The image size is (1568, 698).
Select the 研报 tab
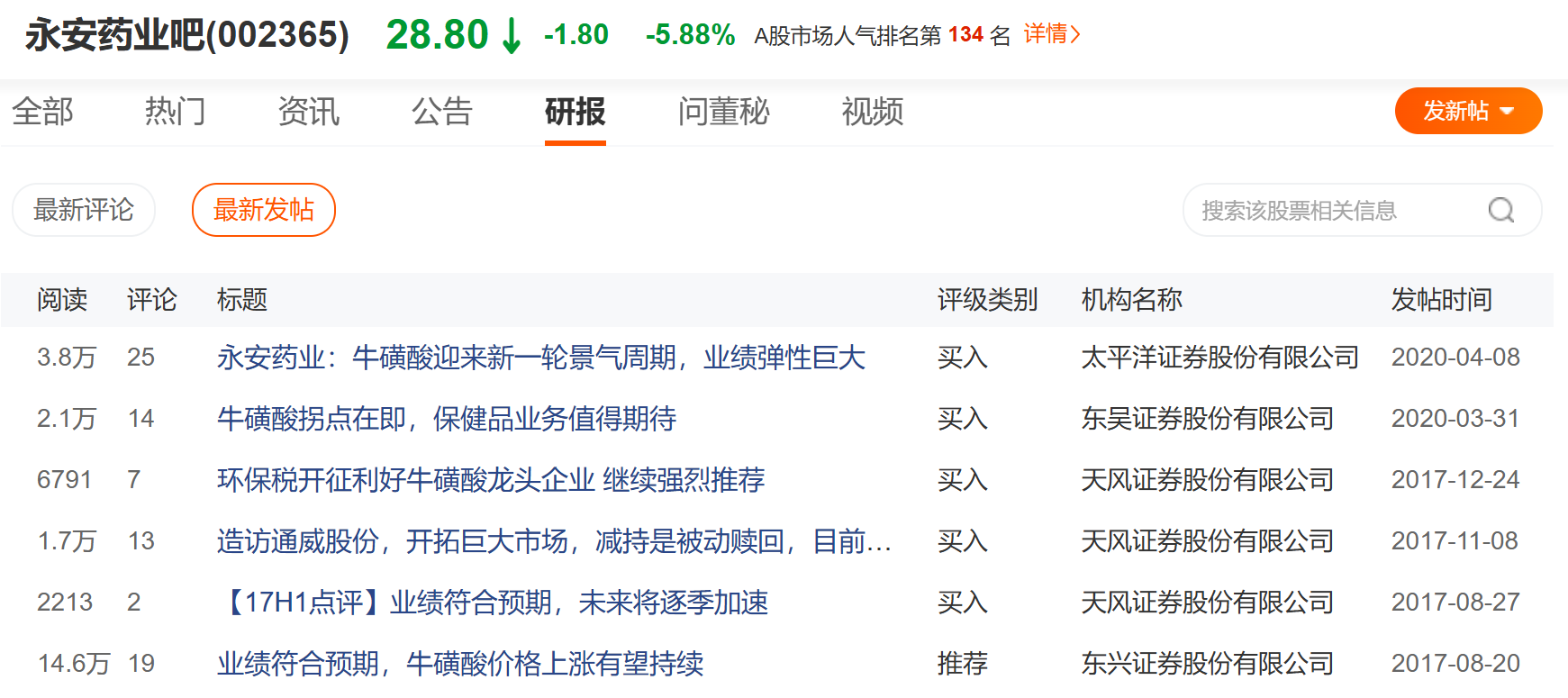(576, 112)
